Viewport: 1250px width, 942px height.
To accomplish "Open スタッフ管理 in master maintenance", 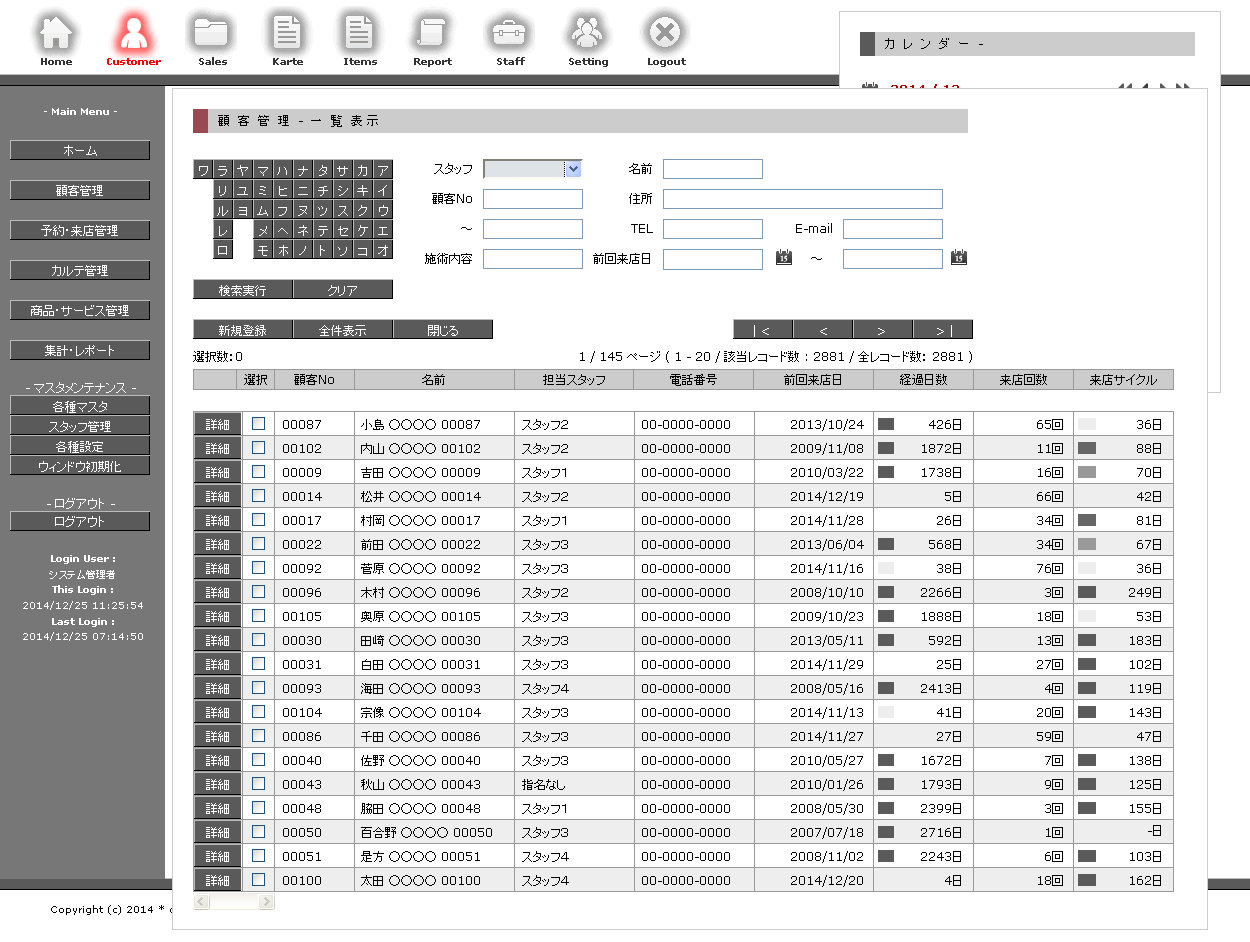I will pyautogui.click(x=80, y=426).
